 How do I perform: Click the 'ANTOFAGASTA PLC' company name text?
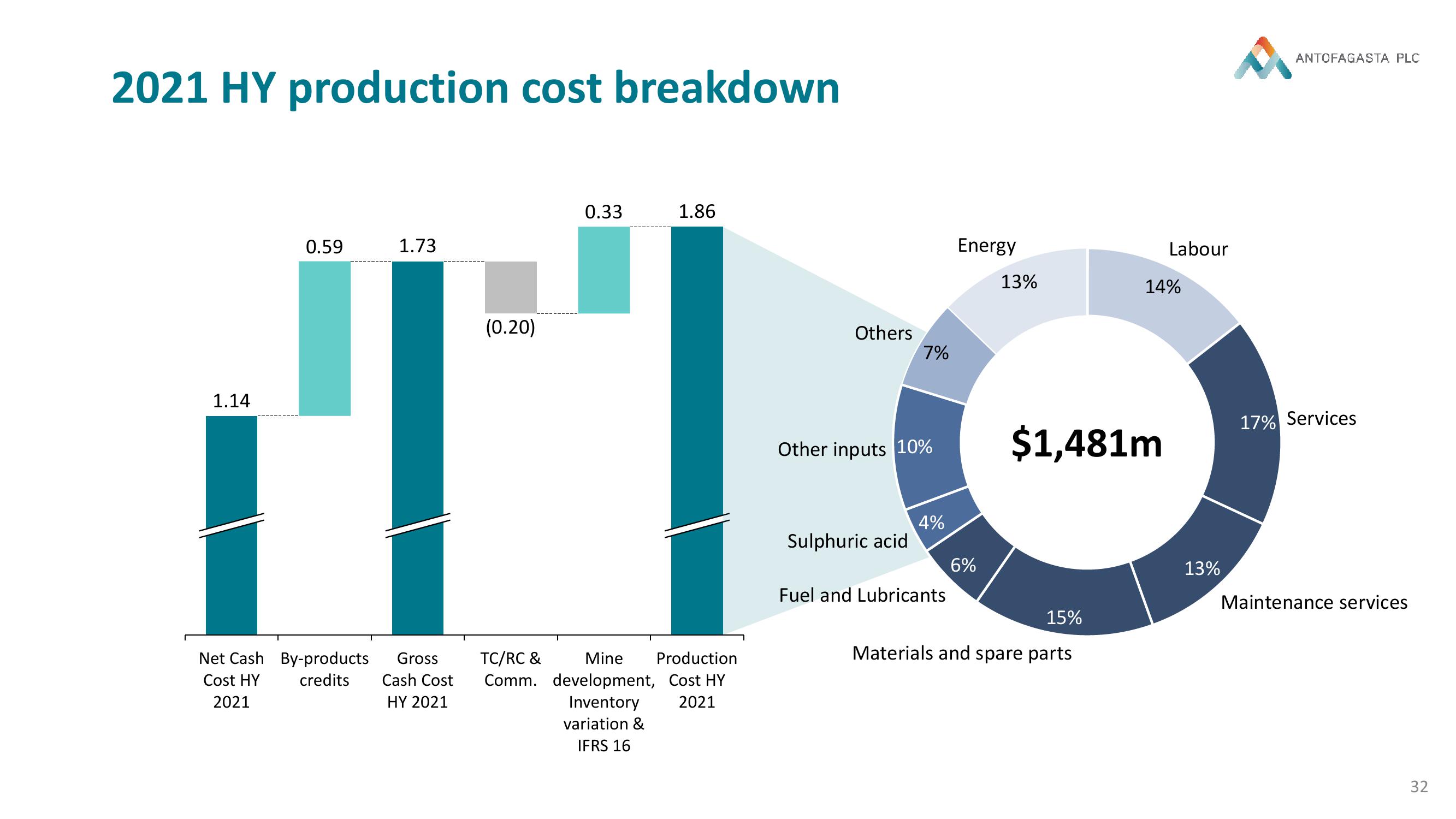[x=1358, y=58]
